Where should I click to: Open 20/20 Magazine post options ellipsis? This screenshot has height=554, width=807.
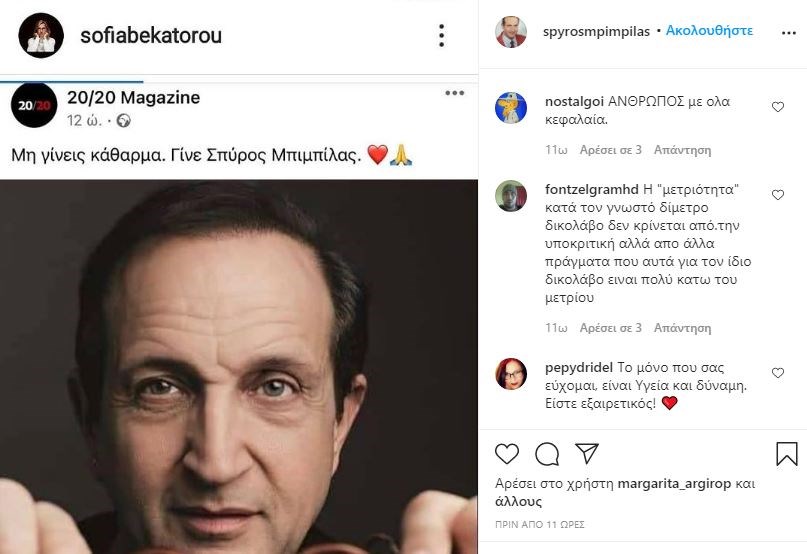click(x=454, y=94)
